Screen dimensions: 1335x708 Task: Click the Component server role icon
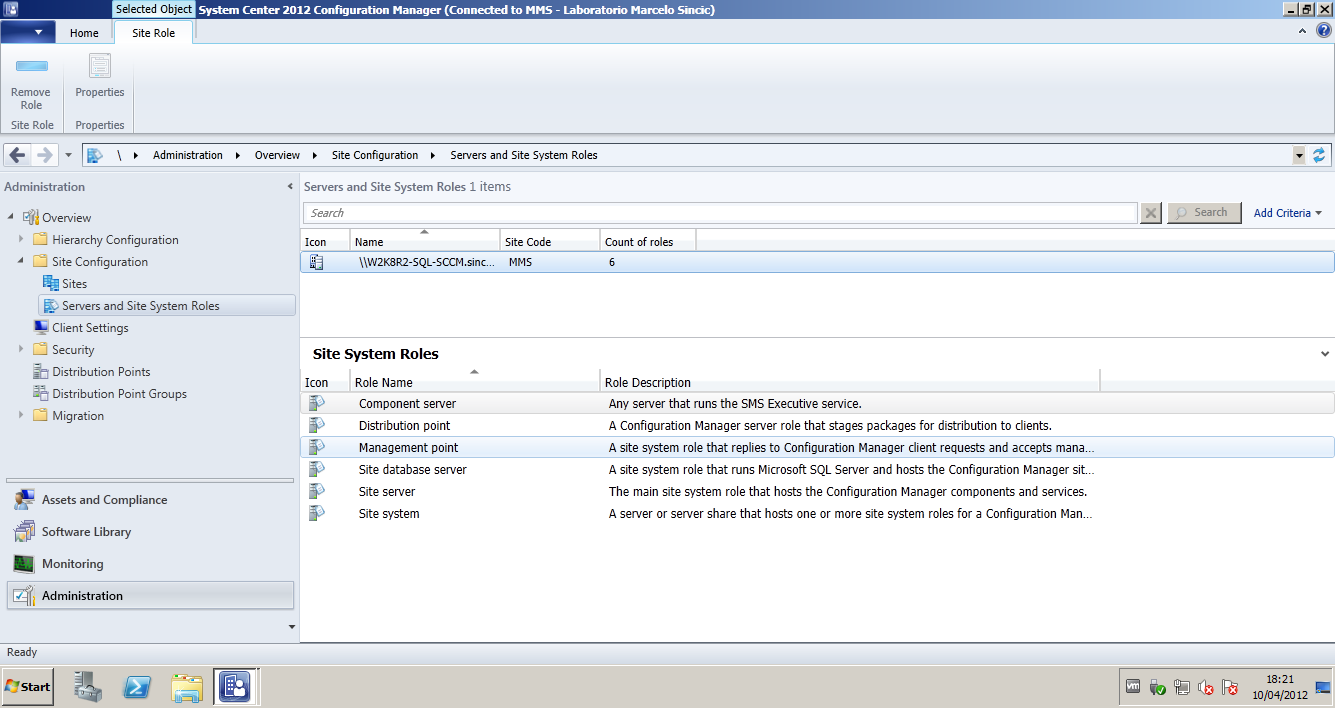[x=316, y=403]
